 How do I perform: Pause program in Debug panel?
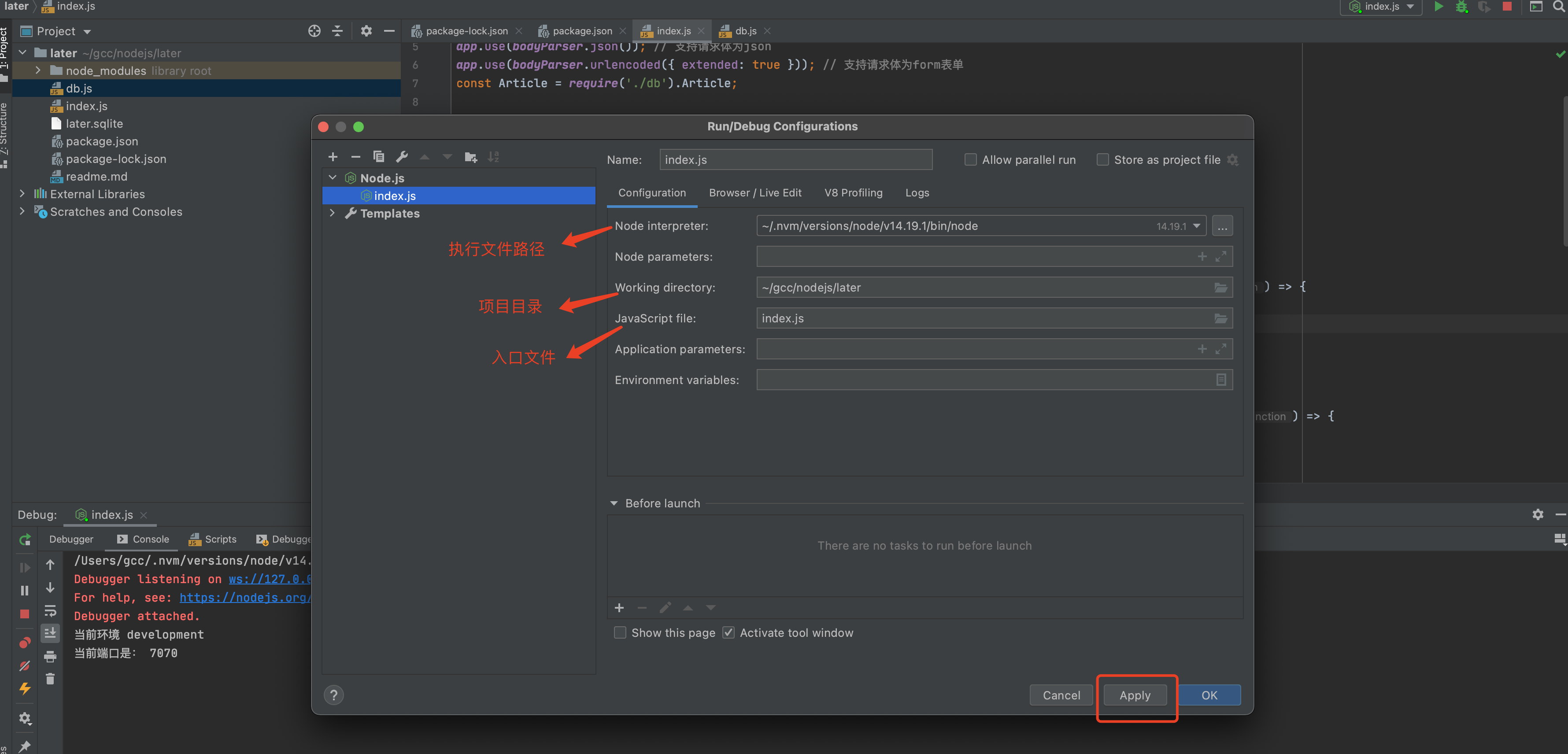point(25,590)
